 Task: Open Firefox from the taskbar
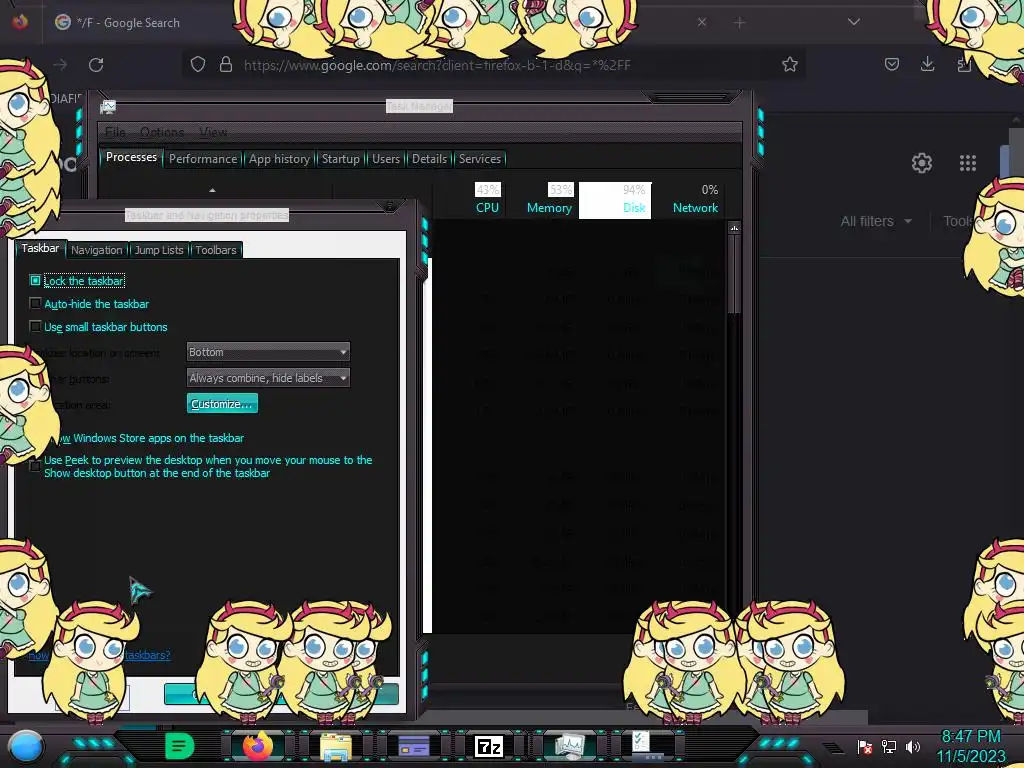coord(257,746)
